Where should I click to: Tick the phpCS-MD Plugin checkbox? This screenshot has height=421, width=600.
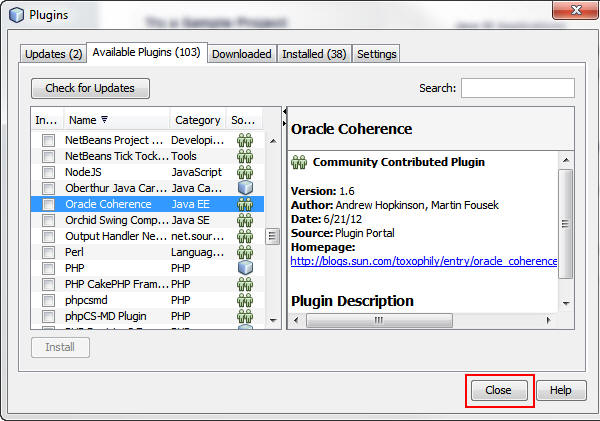(x=48, y=317)
